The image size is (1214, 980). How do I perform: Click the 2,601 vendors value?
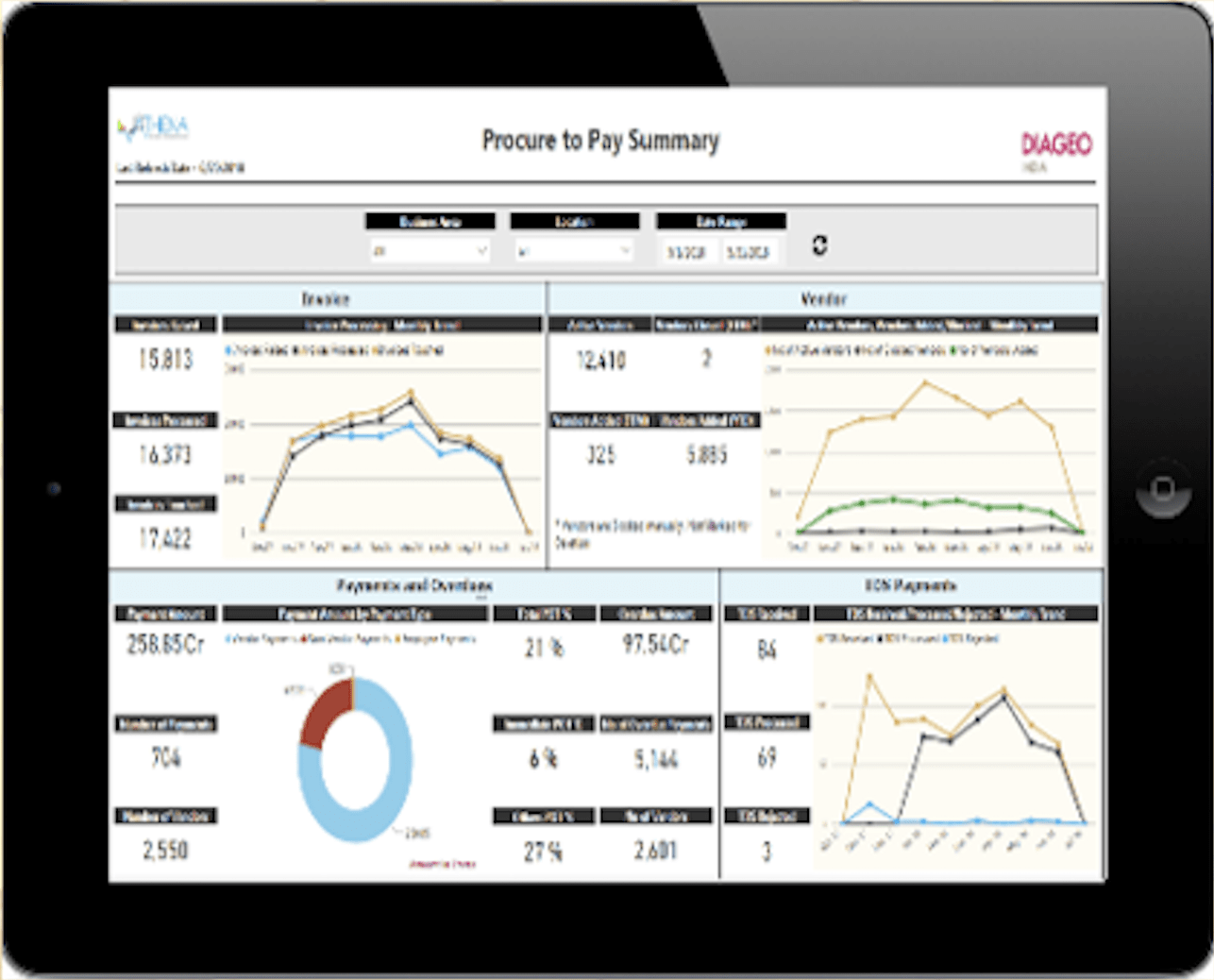pyautogui.click(x=656, y=851)
